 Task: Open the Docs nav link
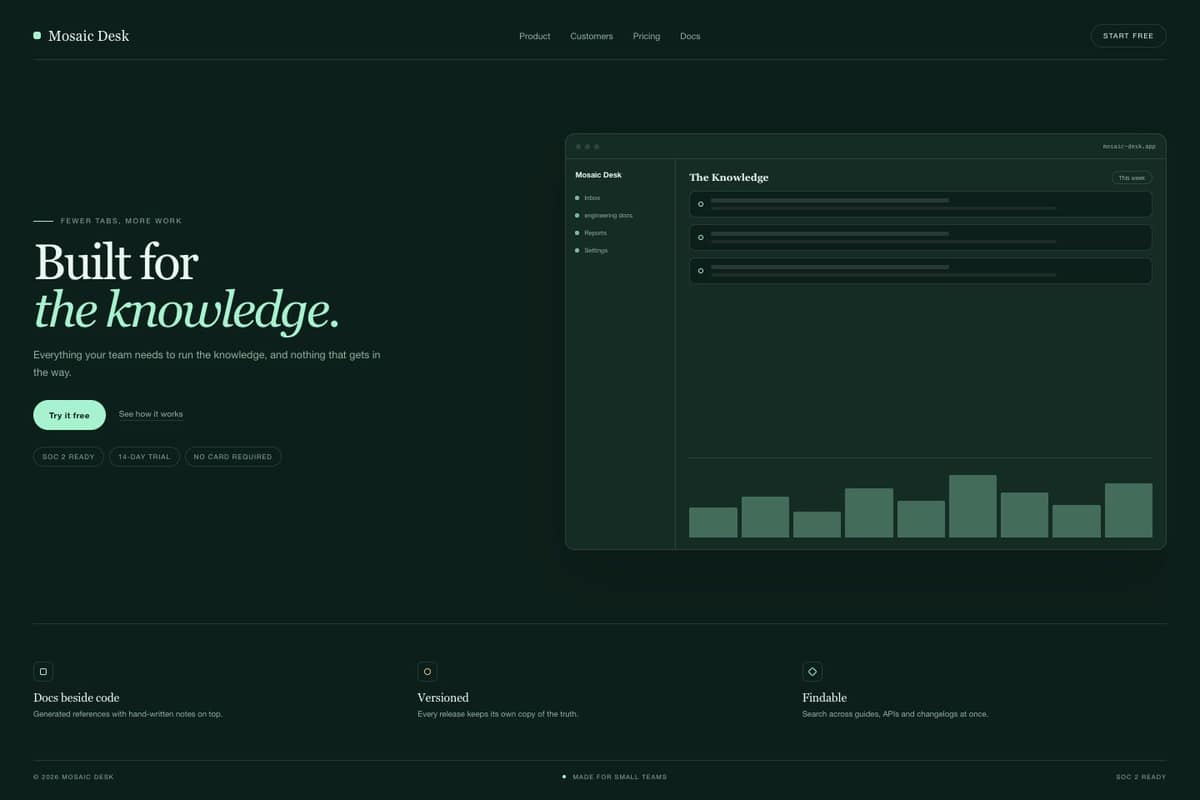pos(690,36)
